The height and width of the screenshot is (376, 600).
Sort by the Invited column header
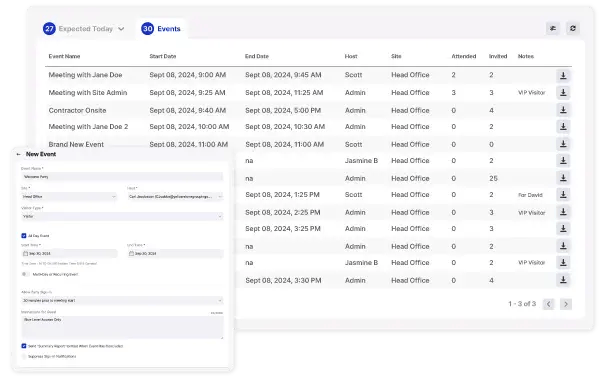[x=498, y=56]
